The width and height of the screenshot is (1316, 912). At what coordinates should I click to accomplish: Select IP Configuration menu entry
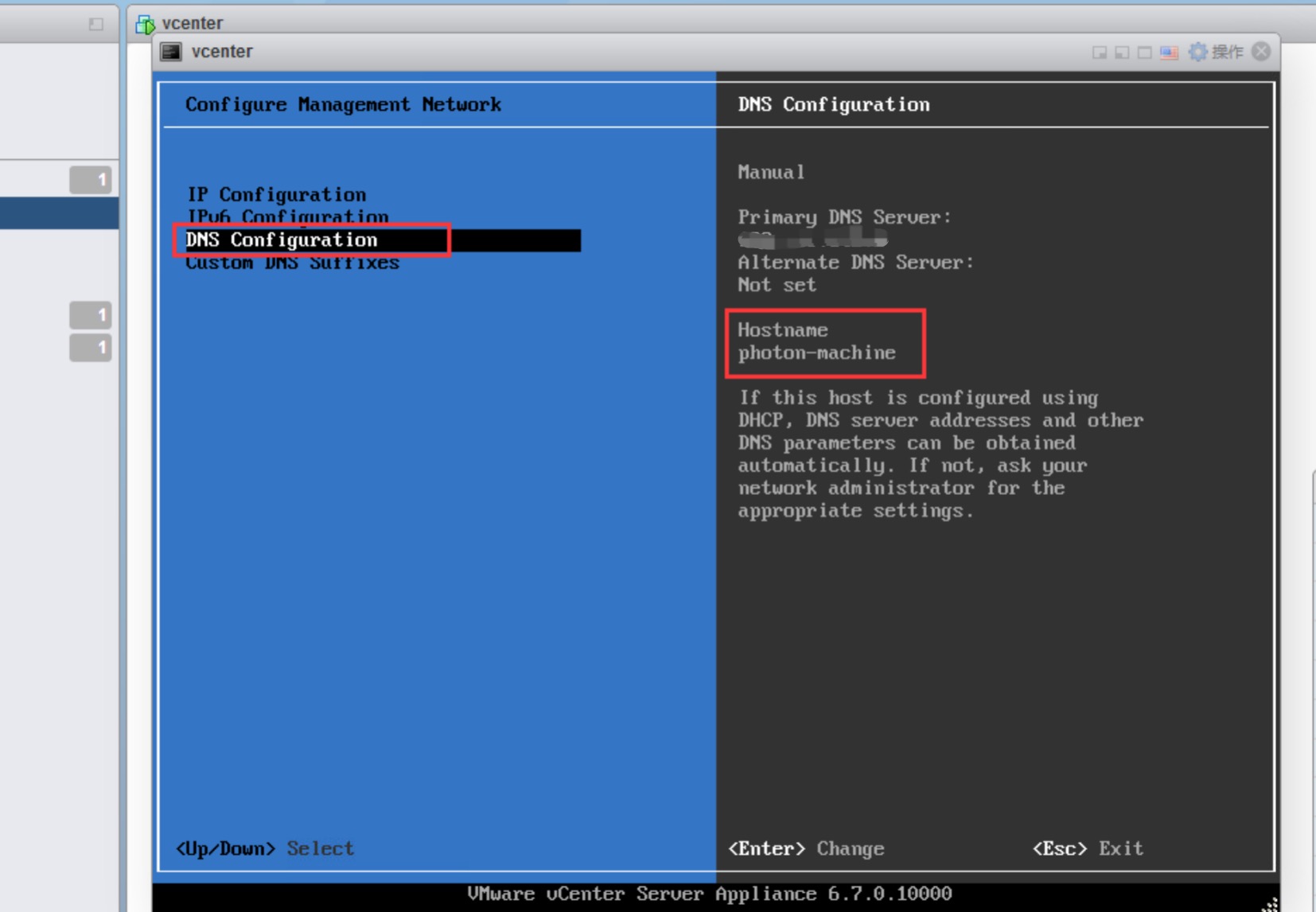pos(276,194)
